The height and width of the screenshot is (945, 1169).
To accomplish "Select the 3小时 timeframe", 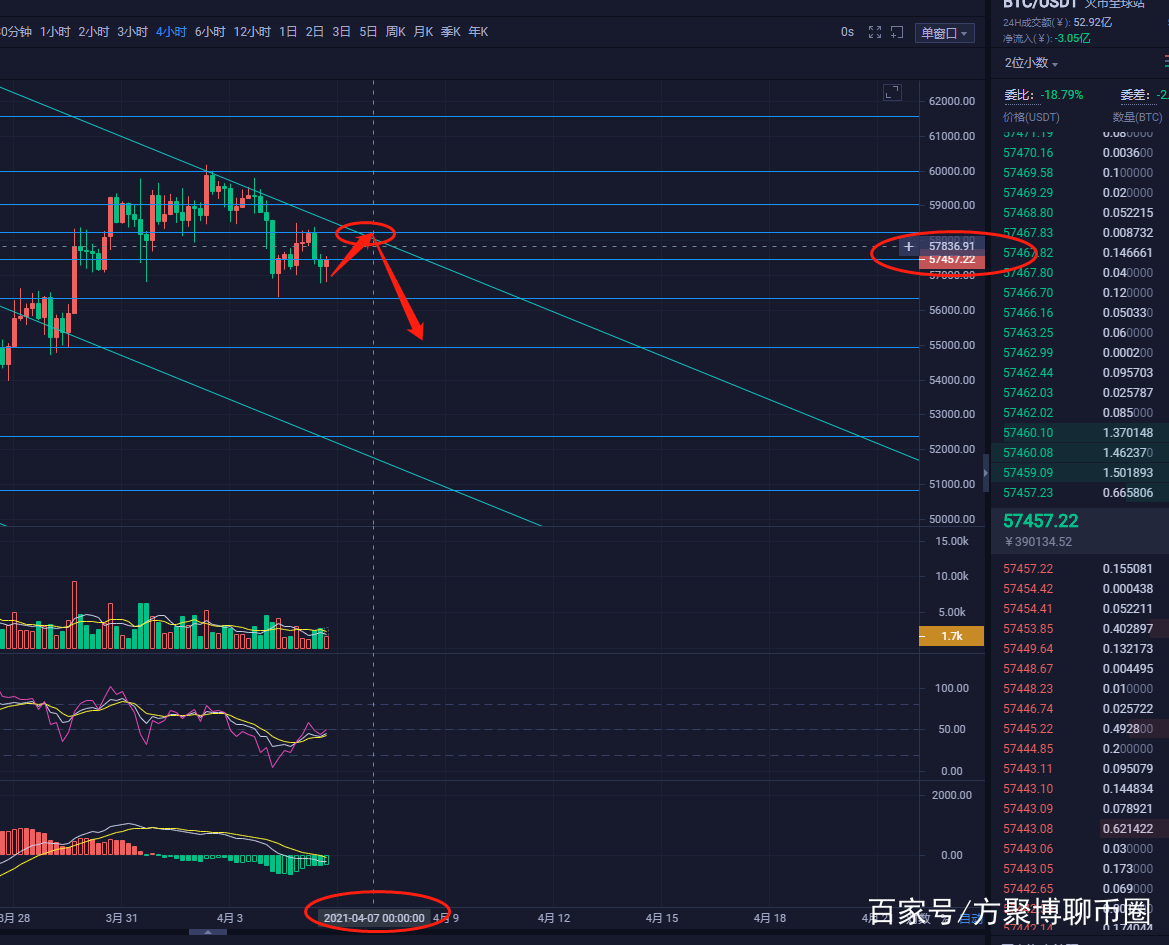I will click(133, 31).
